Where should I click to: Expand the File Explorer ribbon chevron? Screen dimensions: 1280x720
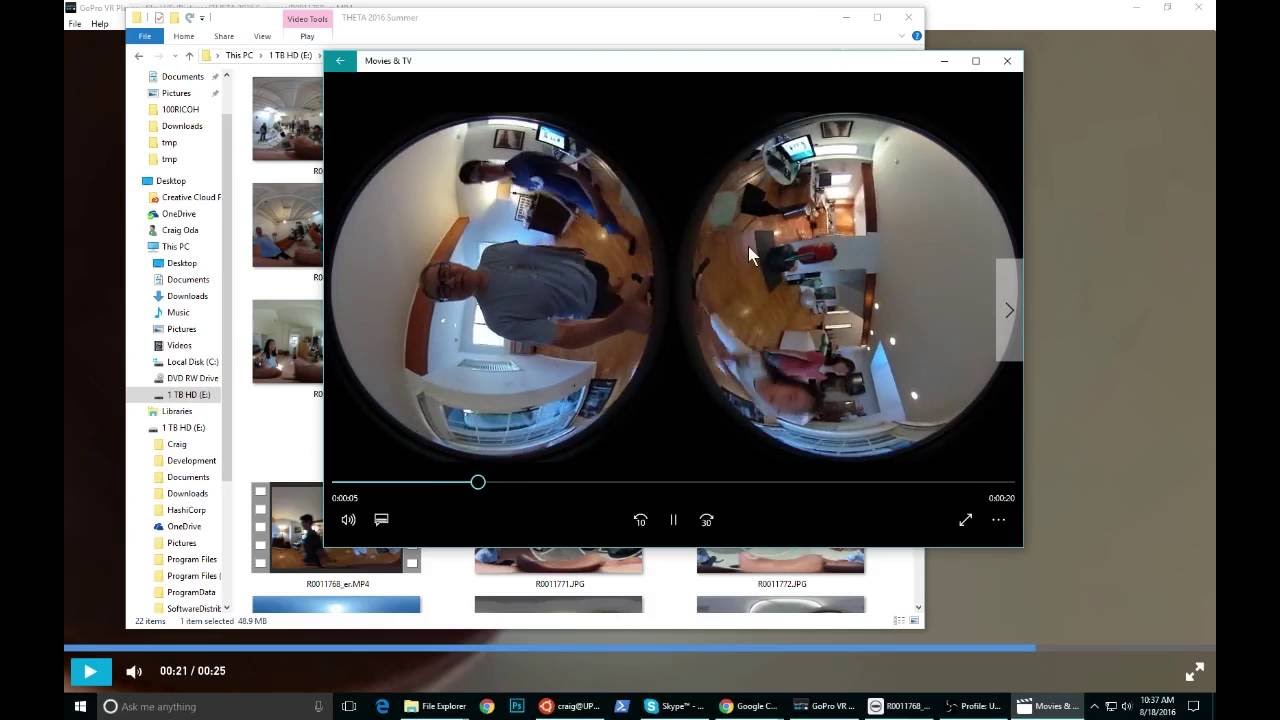coord(901,36)
